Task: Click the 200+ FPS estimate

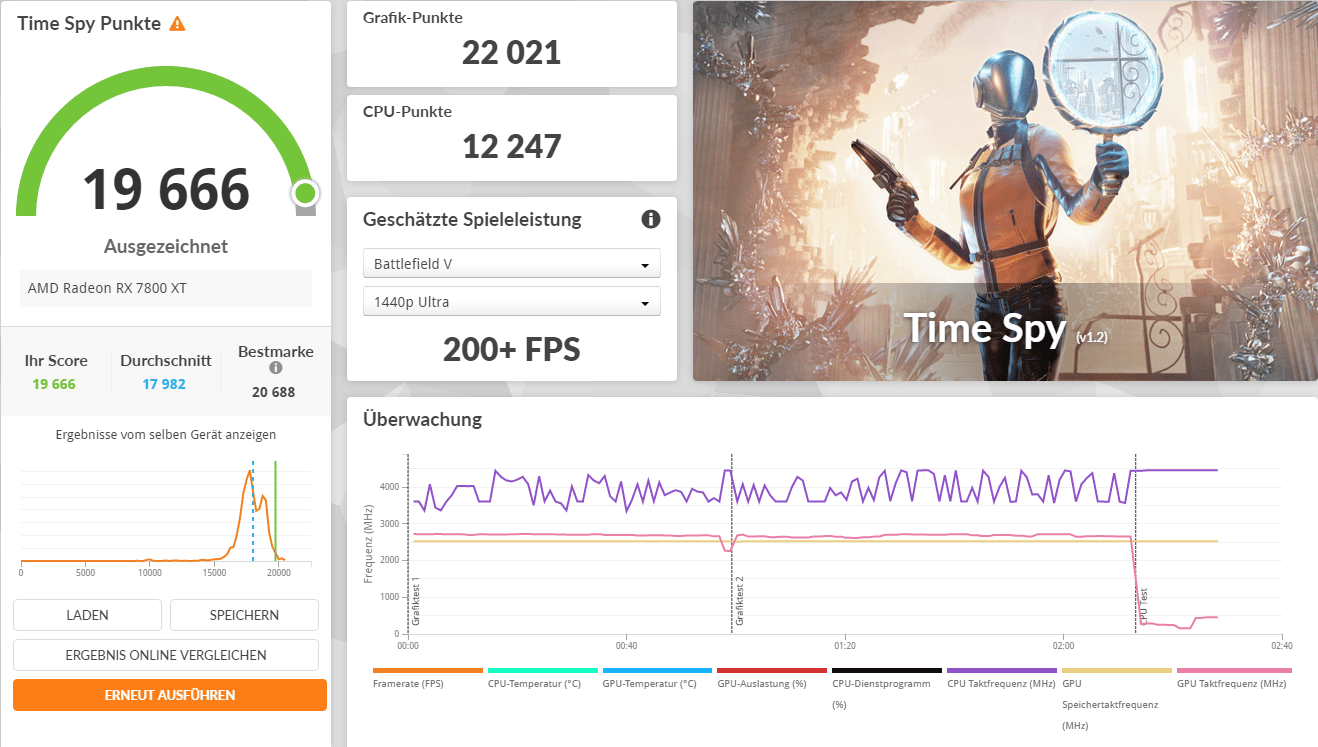Action: 511,348
